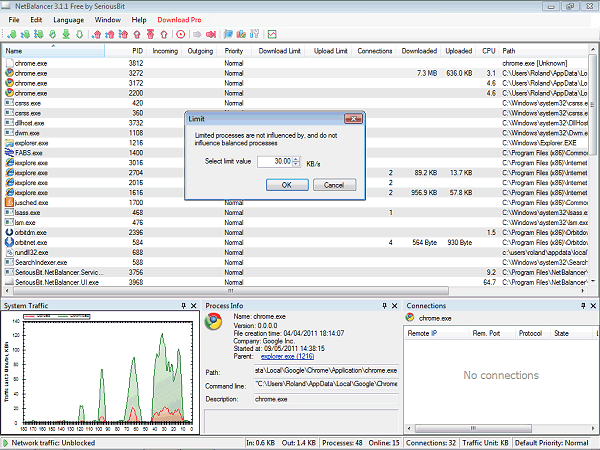The width and height of the screenshot is (600, 450).
Task: Click the outlined red upload arrow icon
Action: 164,34
